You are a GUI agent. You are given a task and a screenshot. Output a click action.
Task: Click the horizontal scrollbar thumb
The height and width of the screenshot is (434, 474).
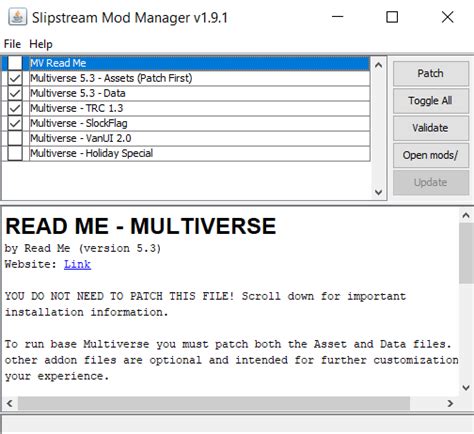tap(214, 403)
